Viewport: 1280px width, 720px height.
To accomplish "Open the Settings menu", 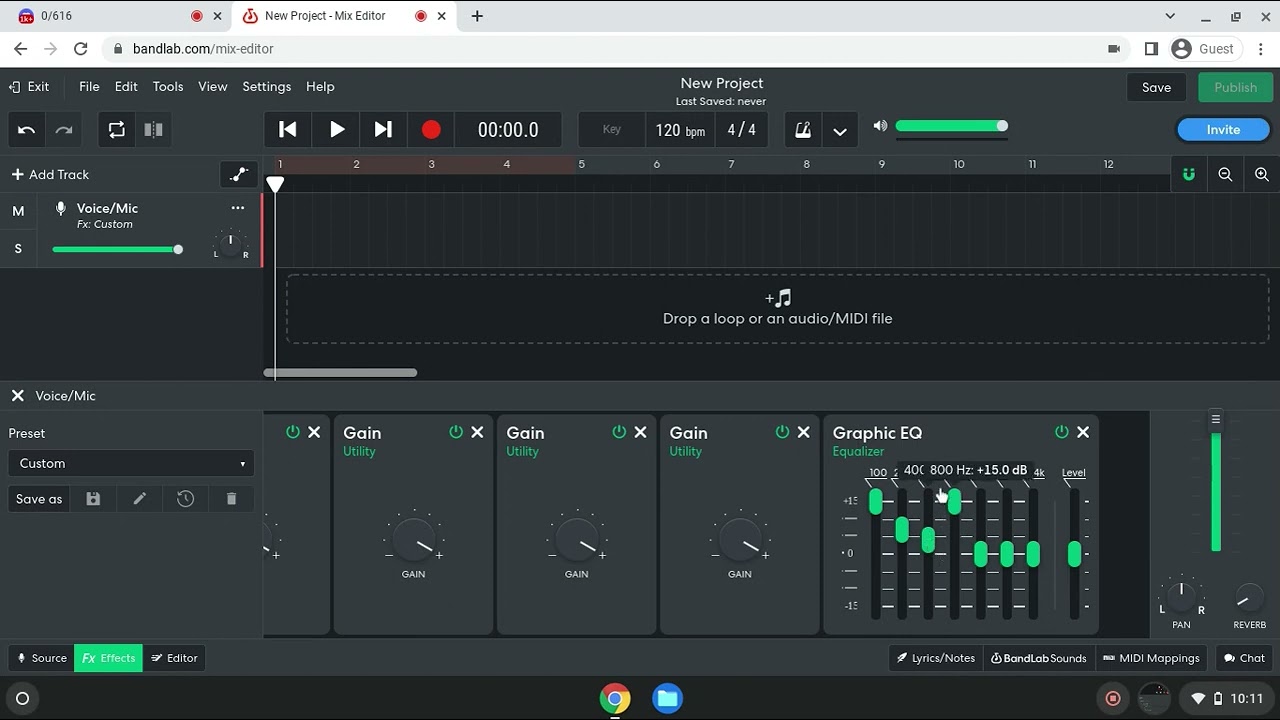I will pyautogui.click(x=267, y=87).
